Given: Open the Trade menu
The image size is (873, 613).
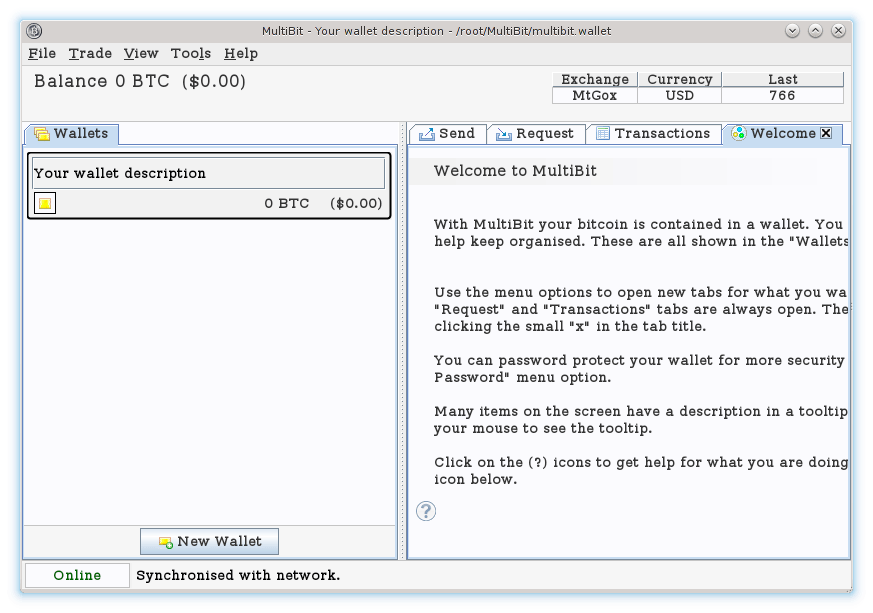Looking at the screenshot, I should (89, 53).
